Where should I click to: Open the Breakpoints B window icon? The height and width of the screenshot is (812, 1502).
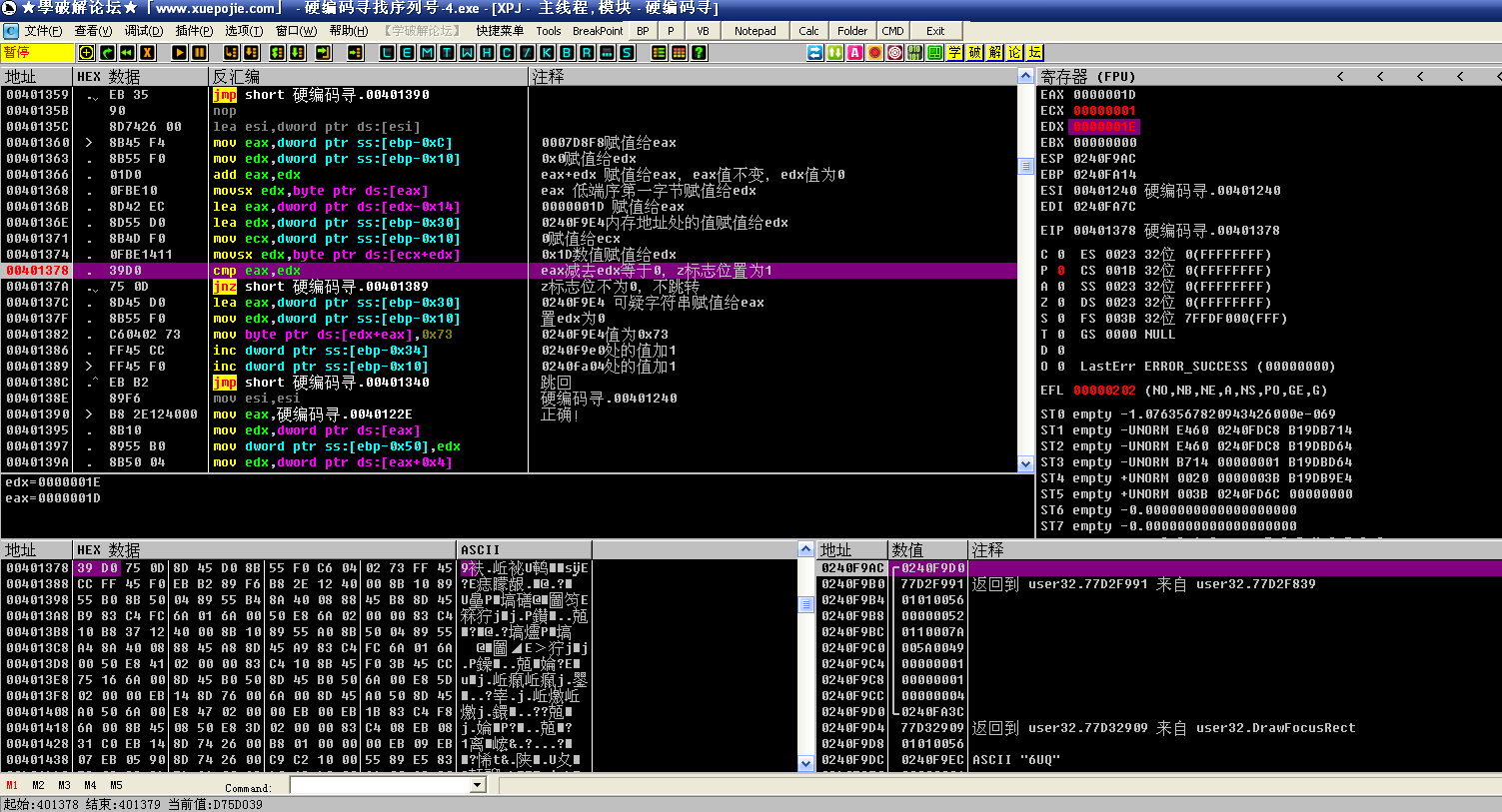(567, 52)
